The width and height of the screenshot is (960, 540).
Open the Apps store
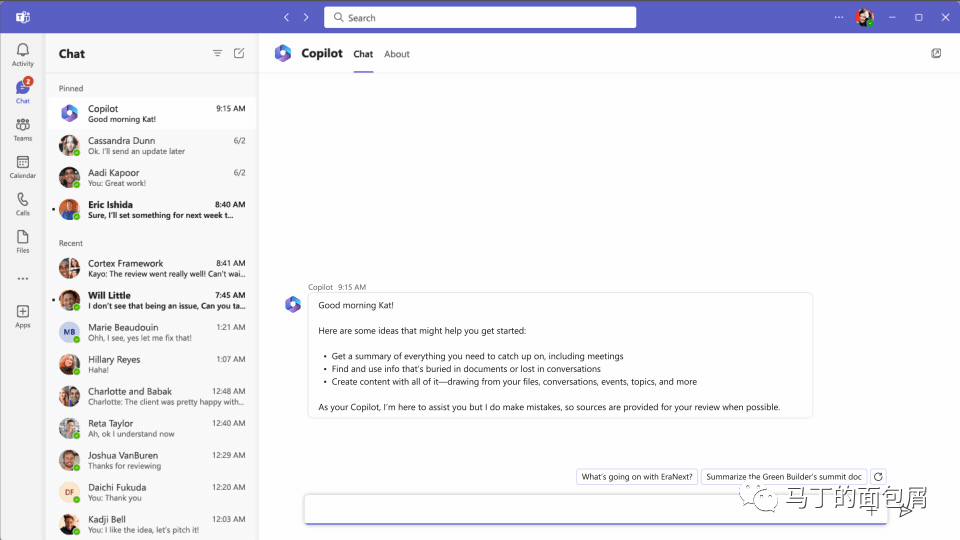[x=23, y=316]
